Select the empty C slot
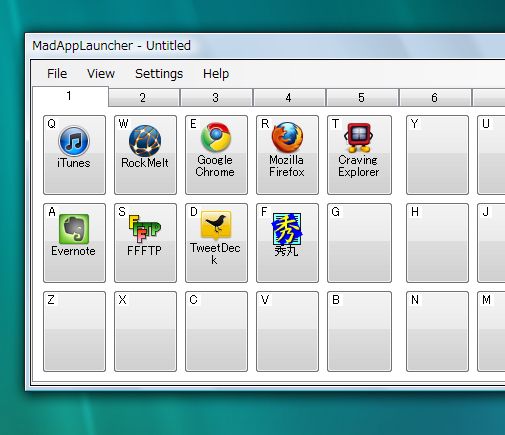 (216, 331)
